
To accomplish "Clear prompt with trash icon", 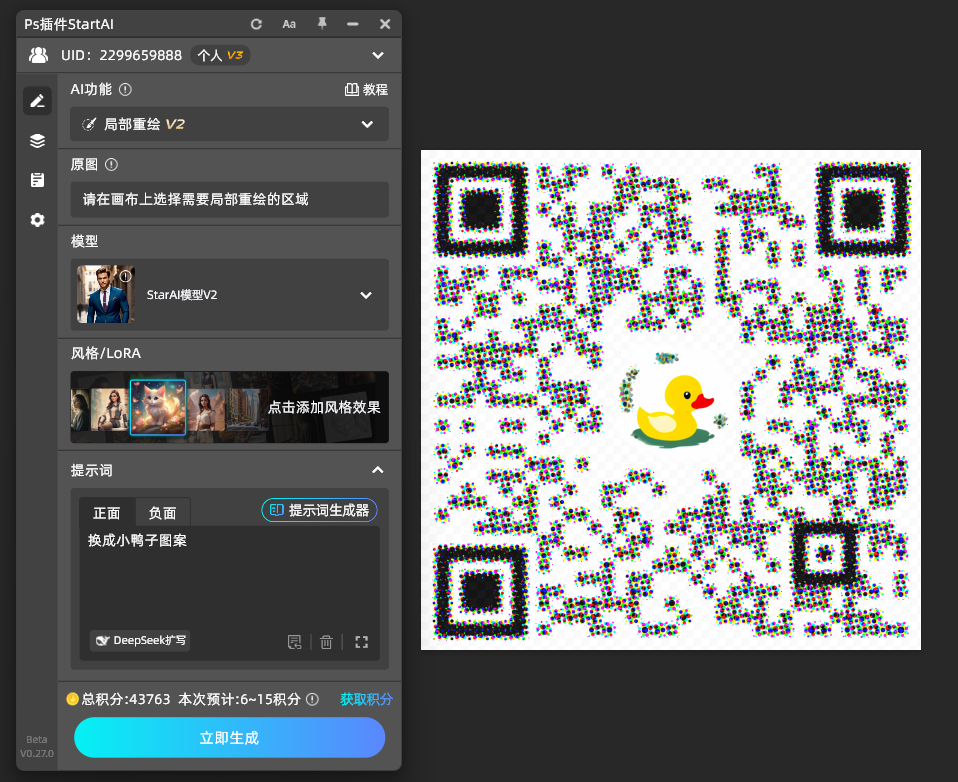I will 326,641.
